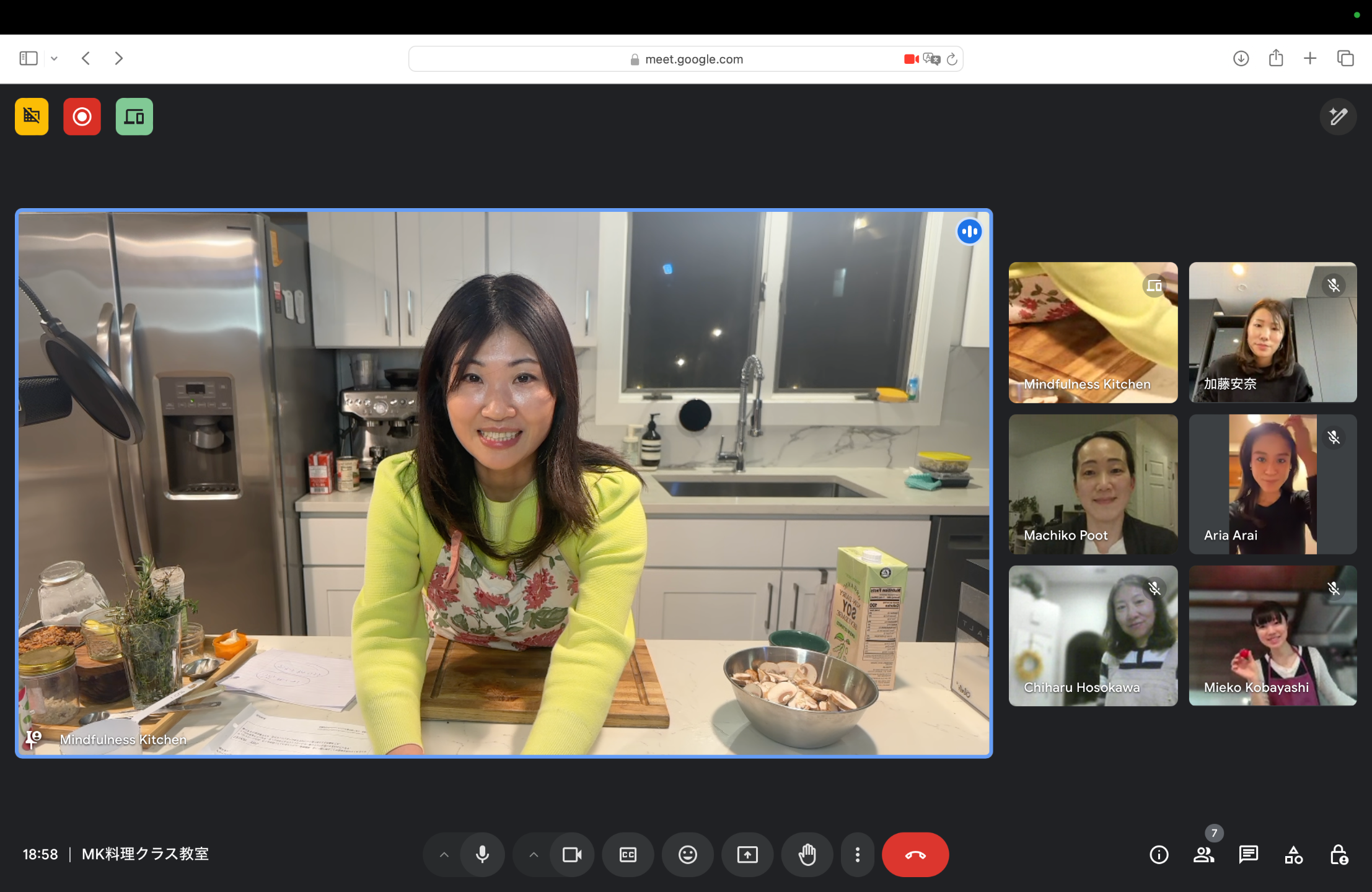This screenshot has height=892, width=1372.
Task: Open the activities panel
Action: tap(1293, 855)
